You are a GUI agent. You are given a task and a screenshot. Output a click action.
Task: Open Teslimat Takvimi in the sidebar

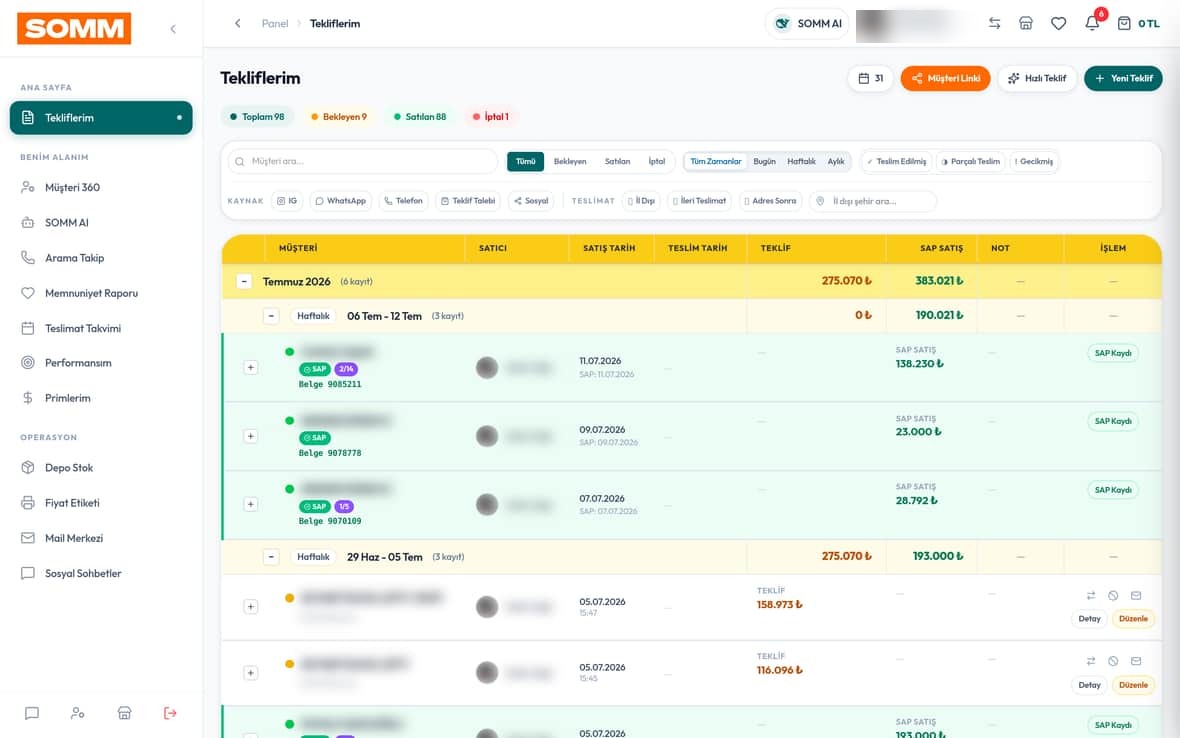[x=101, y=328]
